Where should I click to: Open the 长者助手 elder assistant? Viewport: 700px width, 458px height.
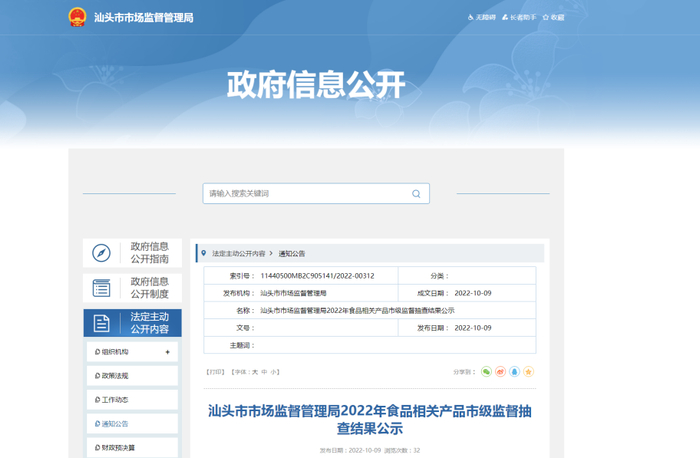point(519,17)
